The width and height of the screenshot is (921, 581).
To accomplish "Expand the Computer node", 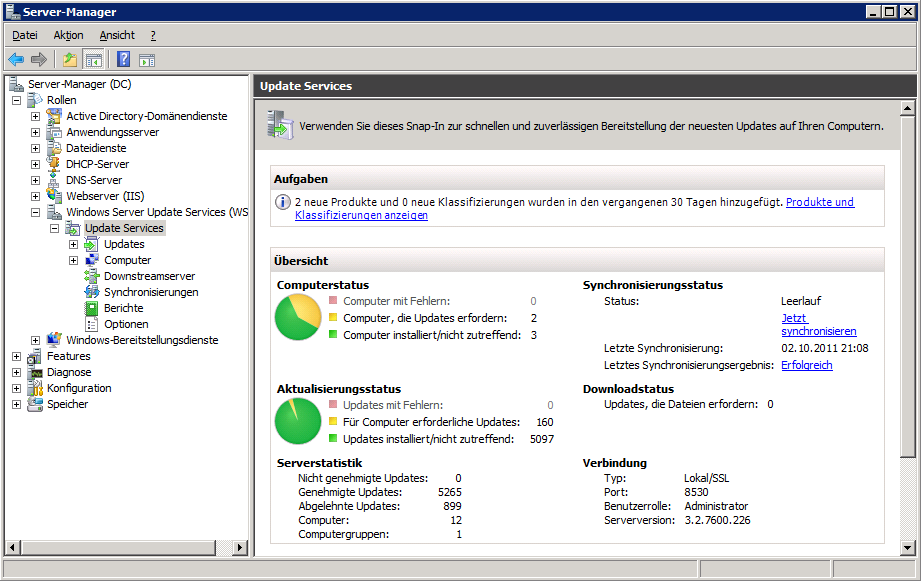I will (x=73, y=260).
